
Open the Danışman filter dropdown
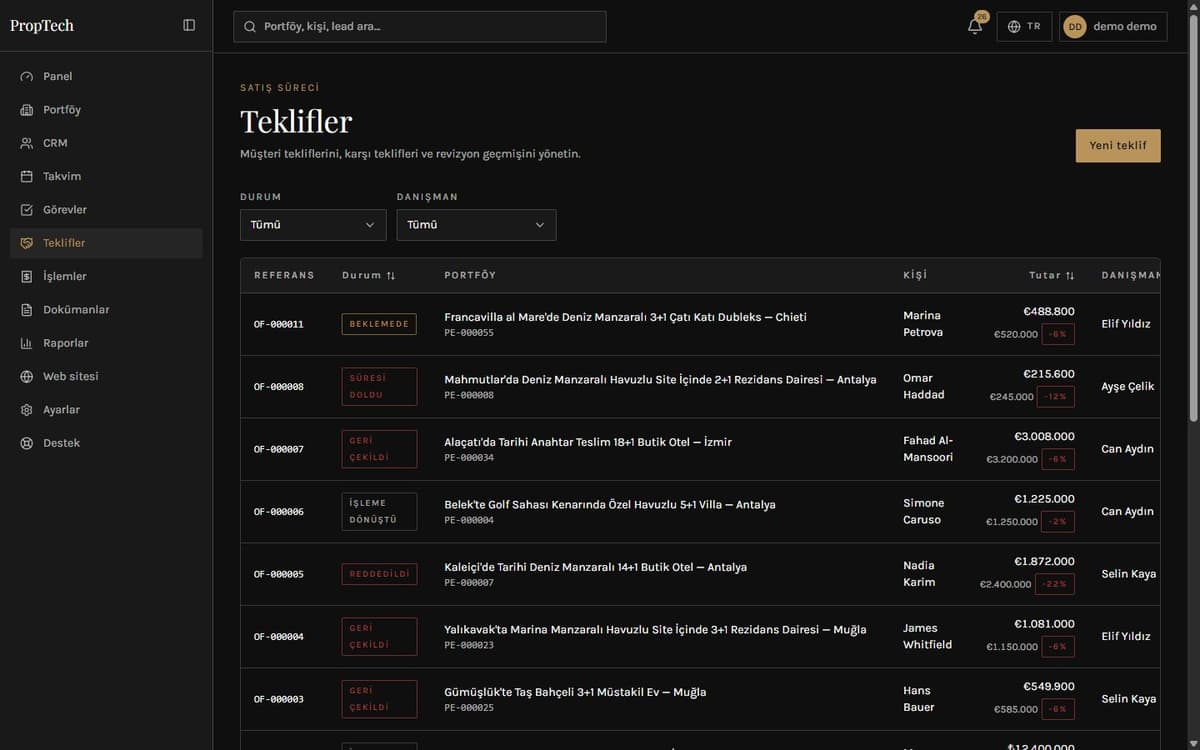click(x=476, y=225)
